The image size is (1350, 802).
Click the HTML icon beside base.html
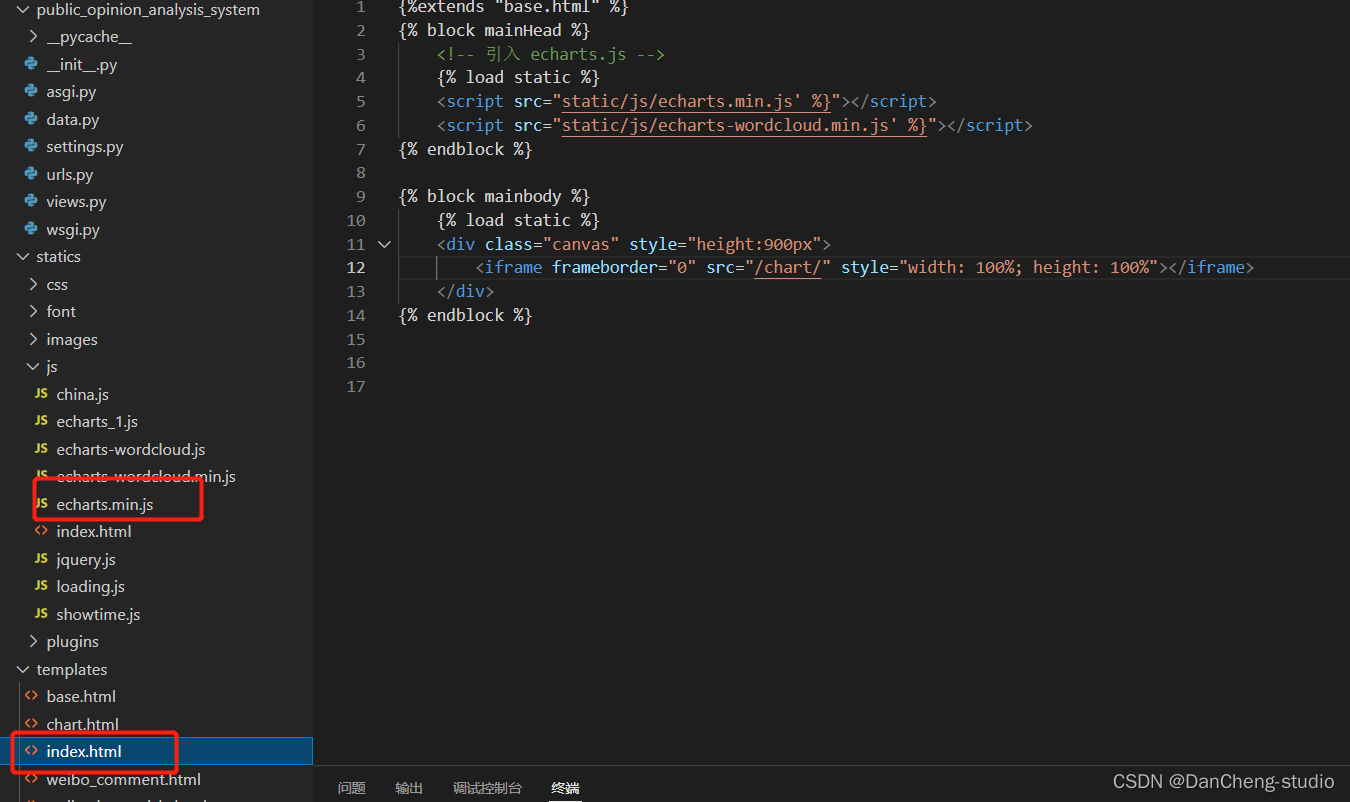pos(31,696)
